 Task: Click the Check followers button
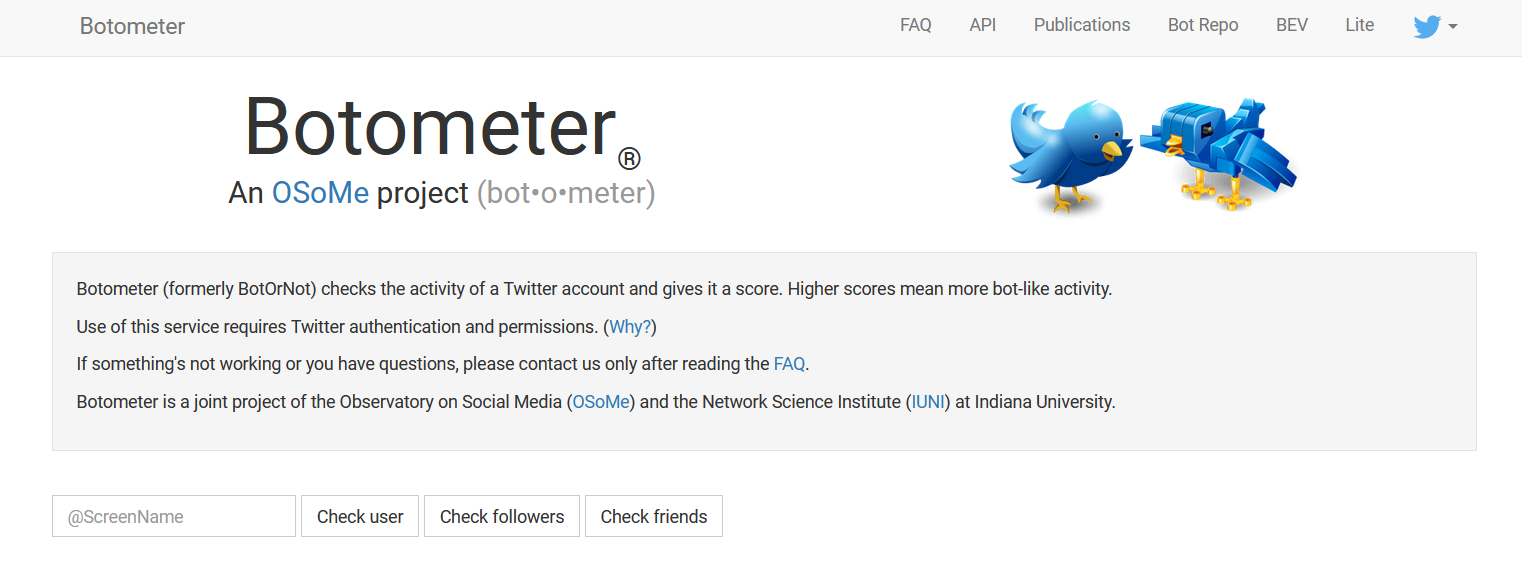tap(502, 516)
